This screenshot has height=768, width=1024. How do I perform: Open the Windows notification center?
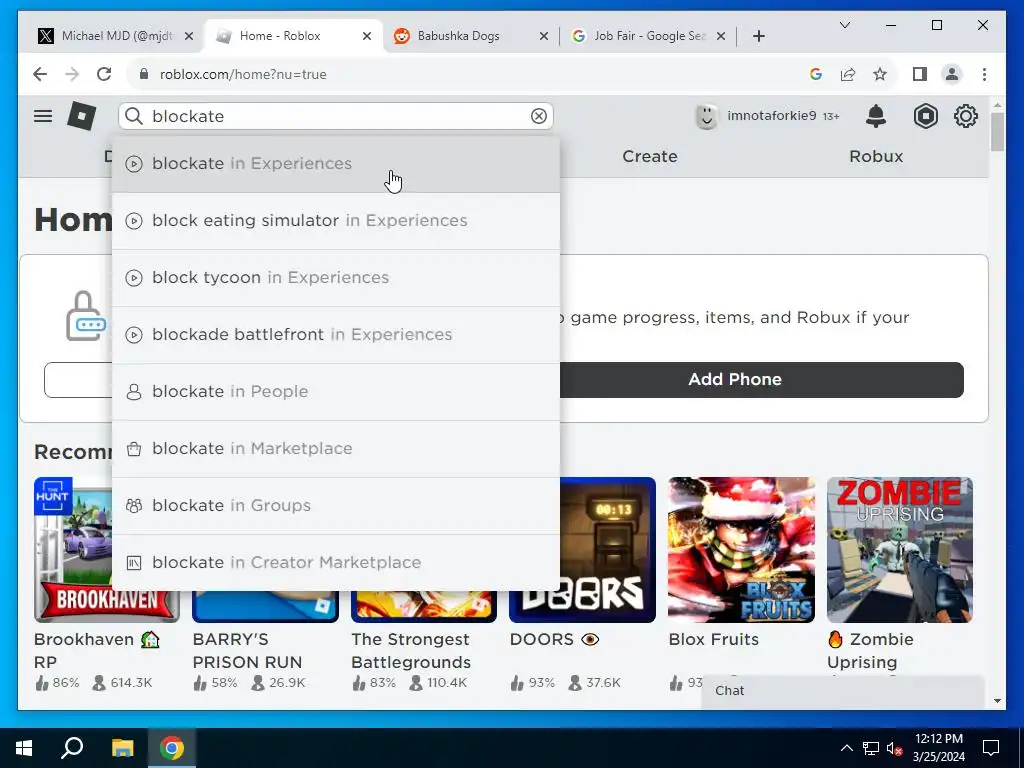point(991,748)
